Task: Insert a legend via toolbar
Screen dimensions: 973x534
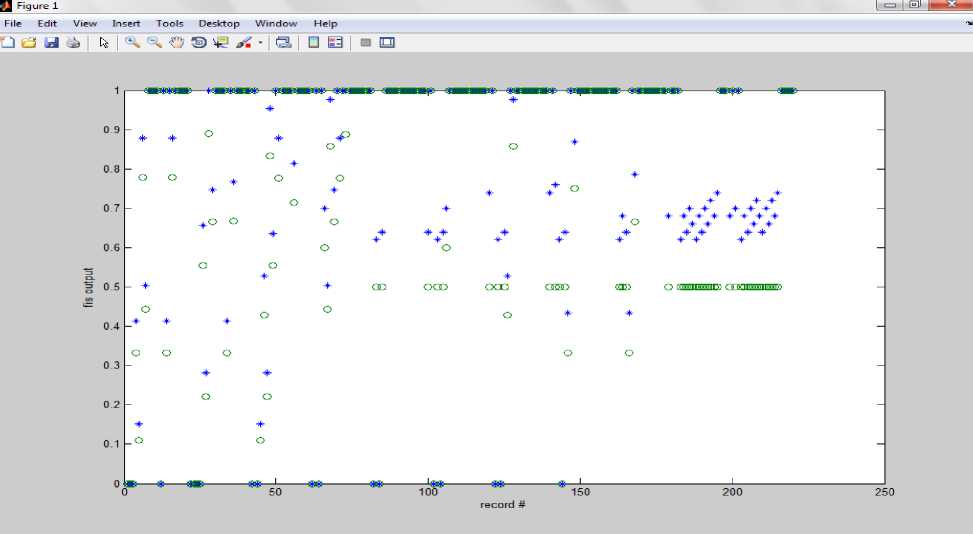Action: click(x=336, y=43)
